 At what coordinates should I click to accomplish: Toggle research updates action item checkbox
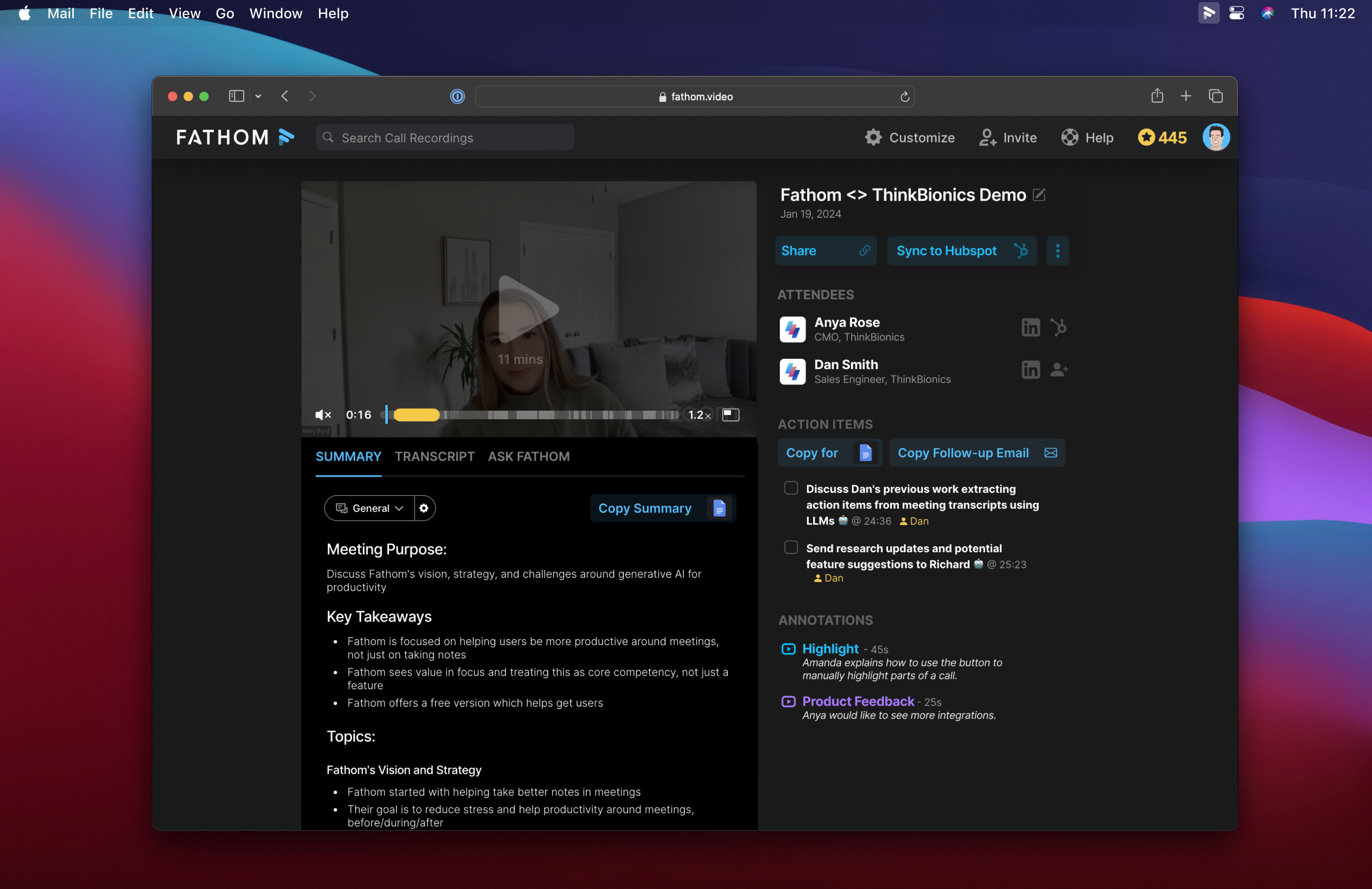point(790,548)
